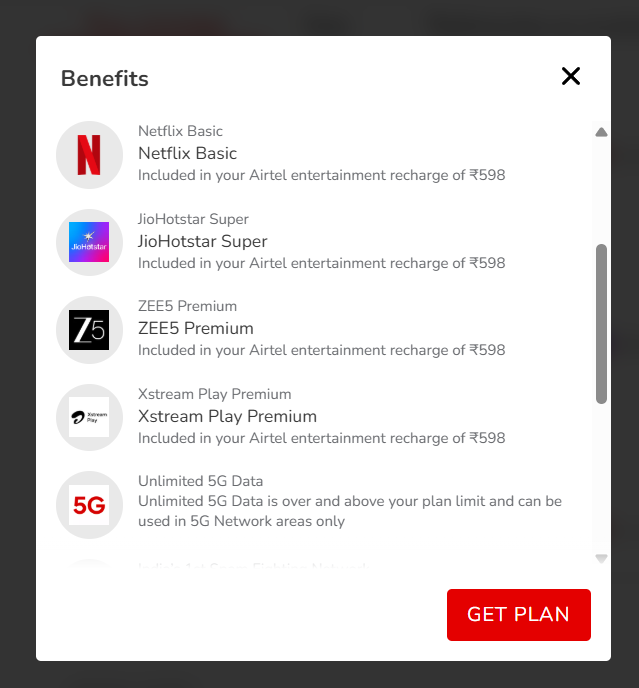639x688 pixels.
Task: Click the Netflix logo icon
Action: pos(89,155)
